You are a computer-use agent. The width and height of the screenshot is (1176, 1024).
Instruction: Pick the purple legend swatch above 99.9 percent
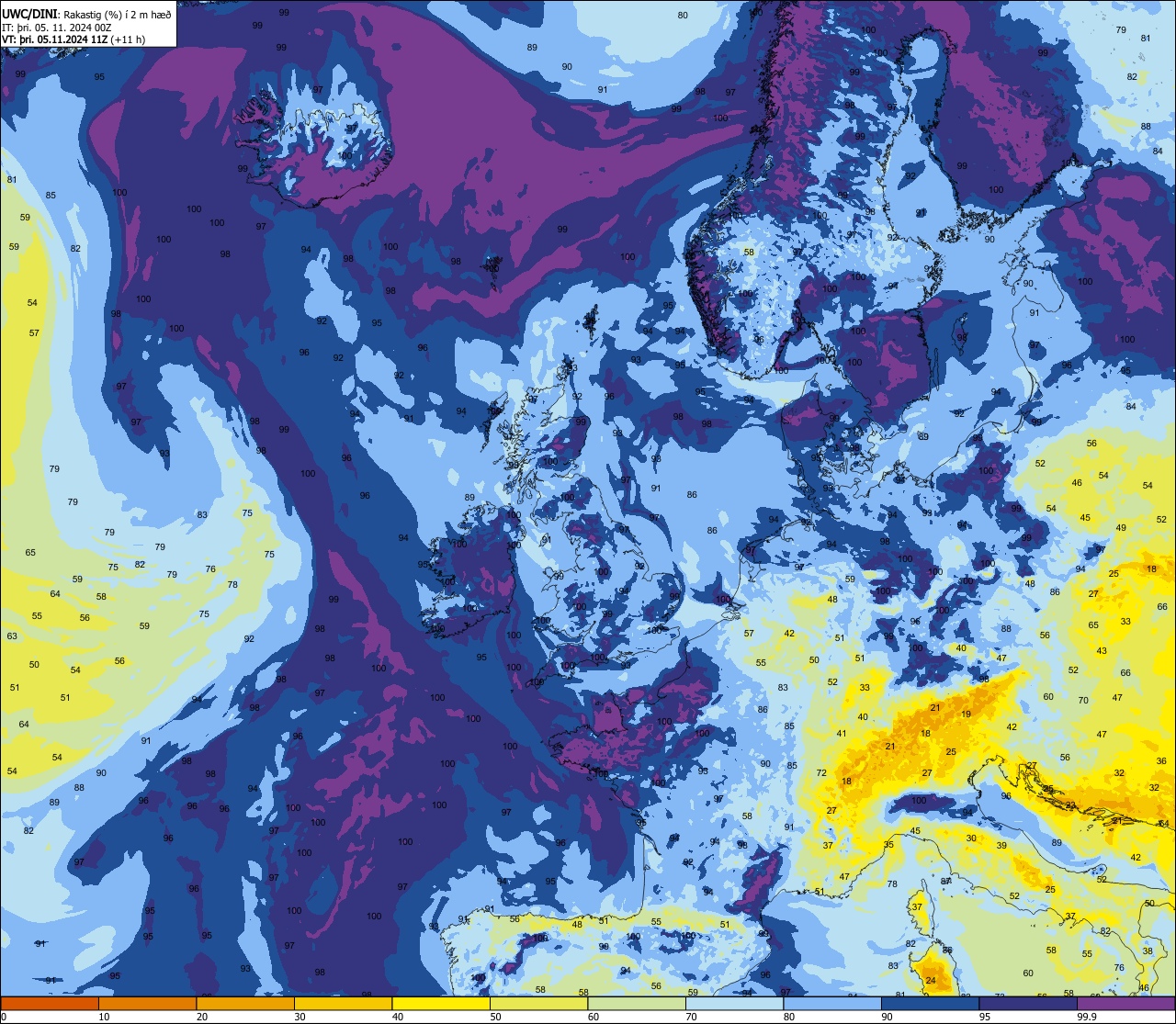pyautogui.click(x=1125, y=1004)
